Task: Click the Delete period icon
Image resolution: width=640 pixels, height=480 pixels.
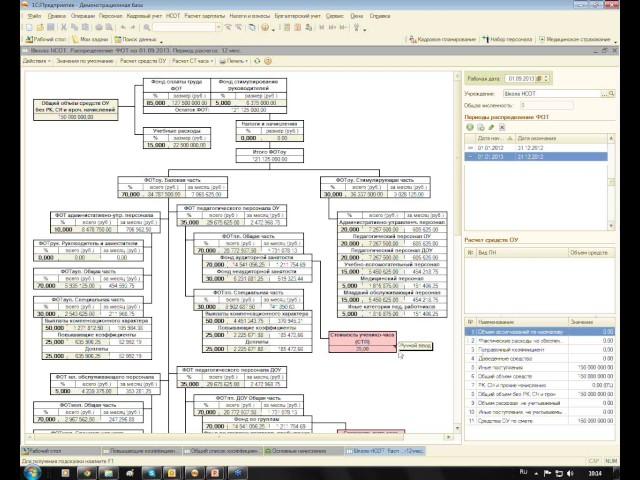Action: (502, 127)
